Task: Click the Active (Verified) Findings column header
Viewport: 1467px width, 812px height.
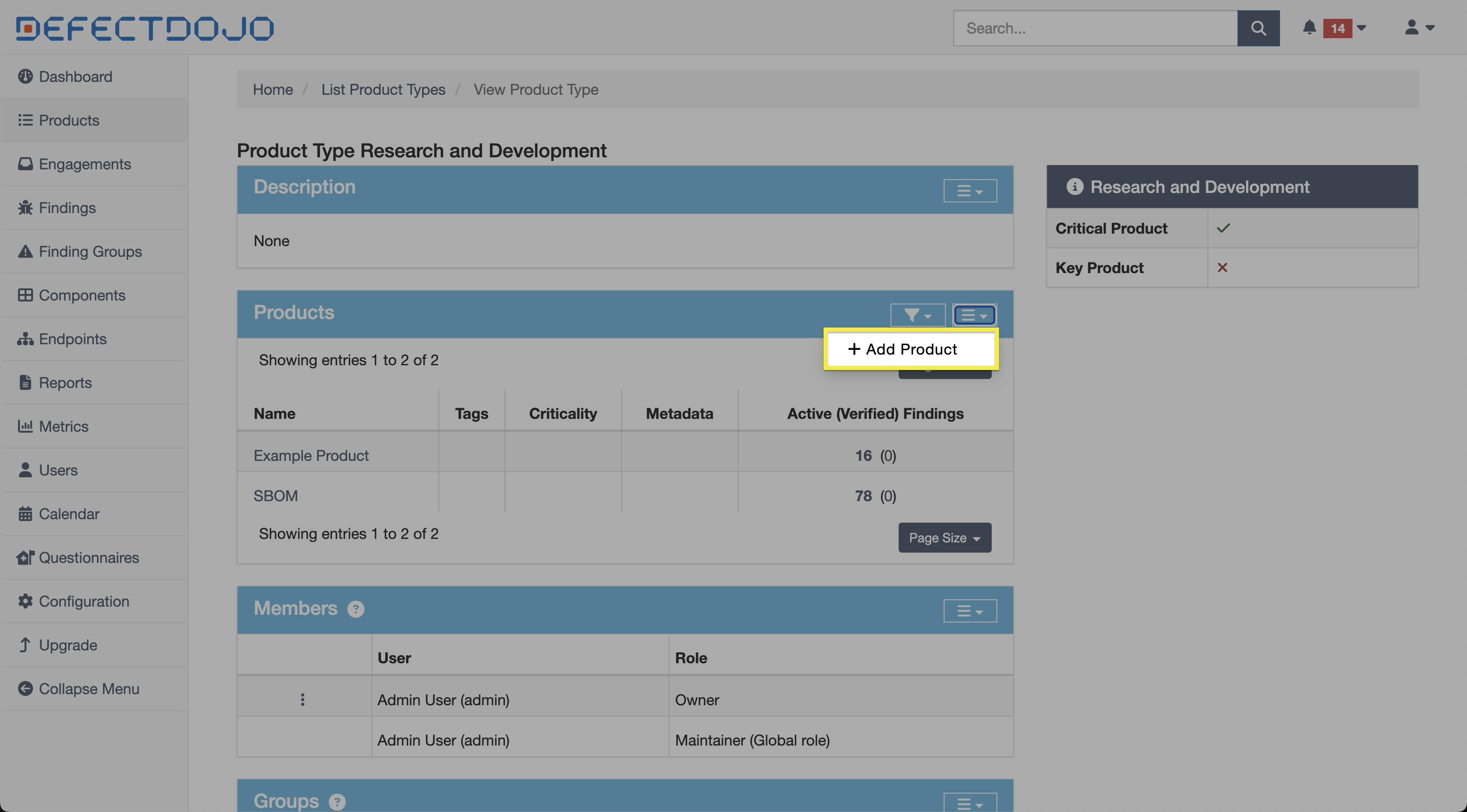Action: [875, 413]
